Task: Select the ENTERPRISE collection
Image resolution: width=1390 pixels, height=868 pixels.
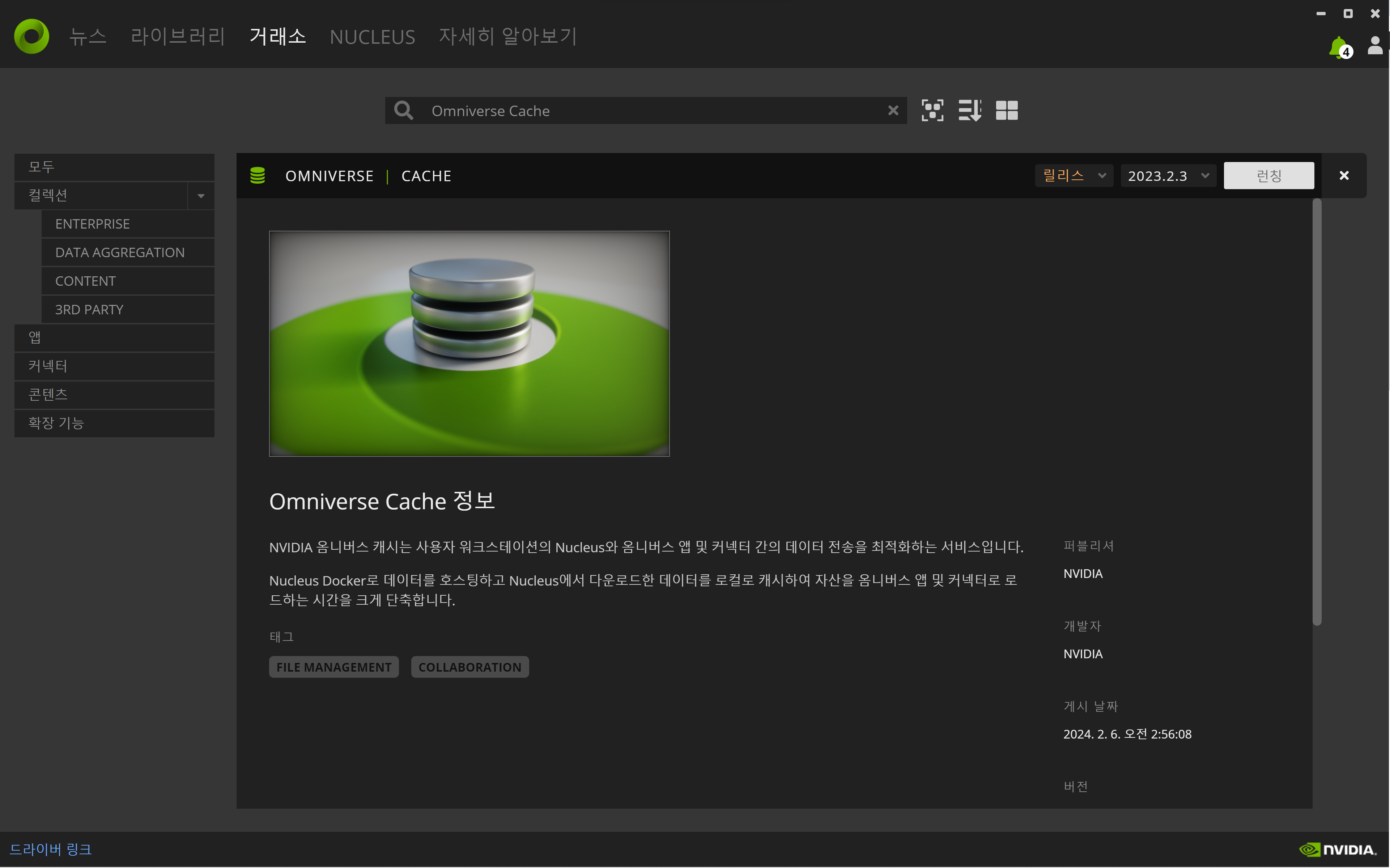Action: coord(93,224)
